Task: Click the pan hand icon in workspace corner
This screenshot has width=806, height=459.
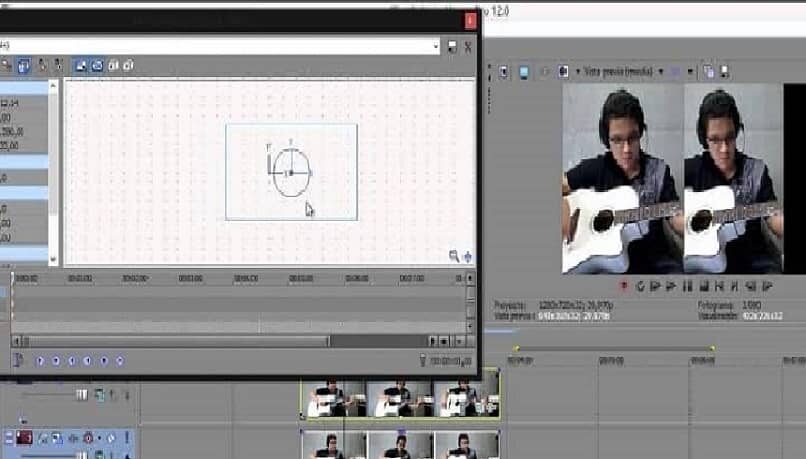Action: [x=468, y=256]
